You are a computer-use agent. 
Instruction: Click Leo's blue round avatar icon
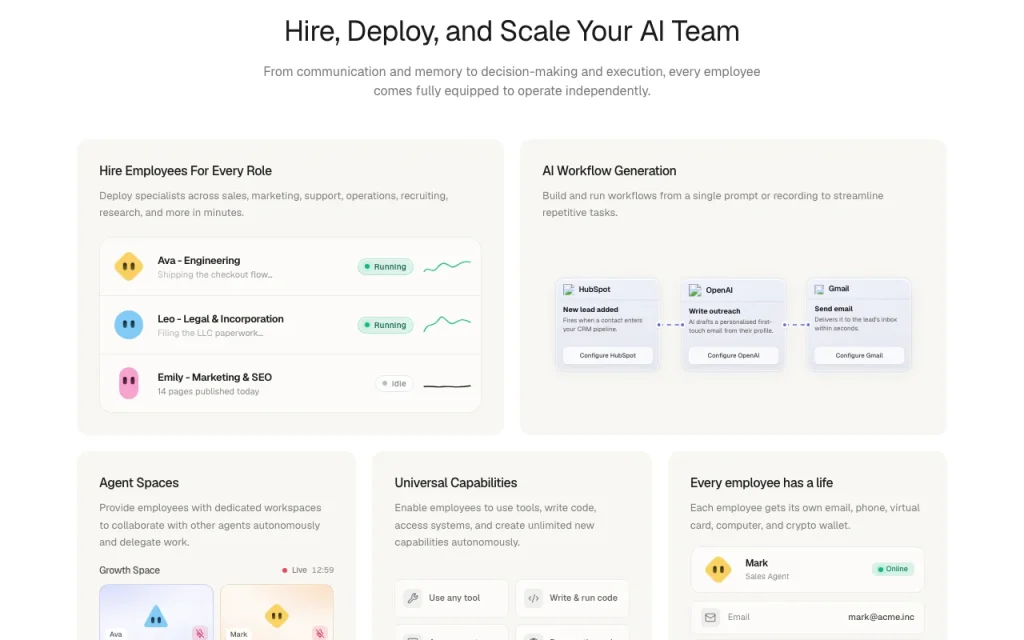coord(129,325)
